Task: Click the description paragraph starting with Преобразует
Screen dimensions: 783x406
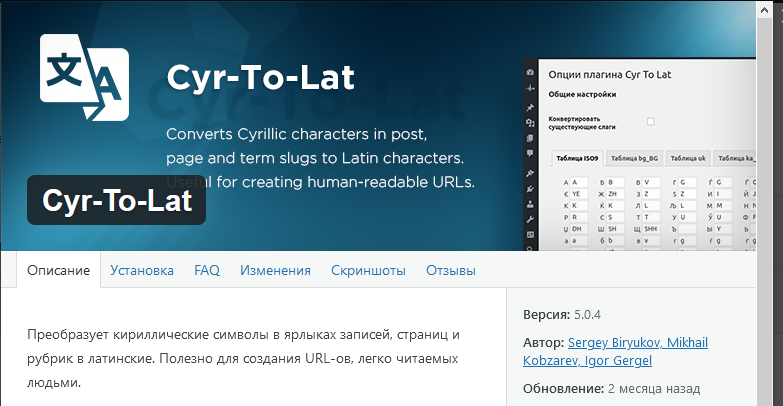Action: [243, 359]
